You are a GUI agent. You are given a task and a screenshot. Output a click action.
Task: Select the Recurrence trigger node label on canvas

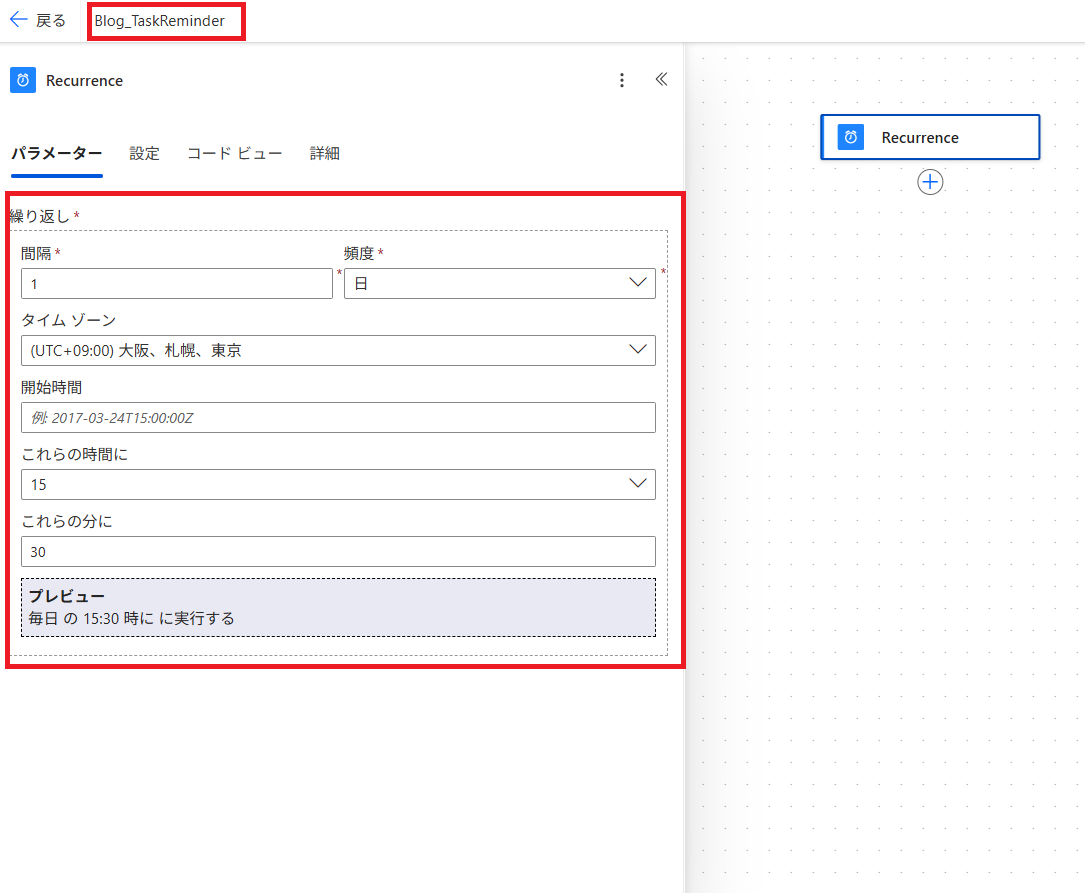[919, 138]
